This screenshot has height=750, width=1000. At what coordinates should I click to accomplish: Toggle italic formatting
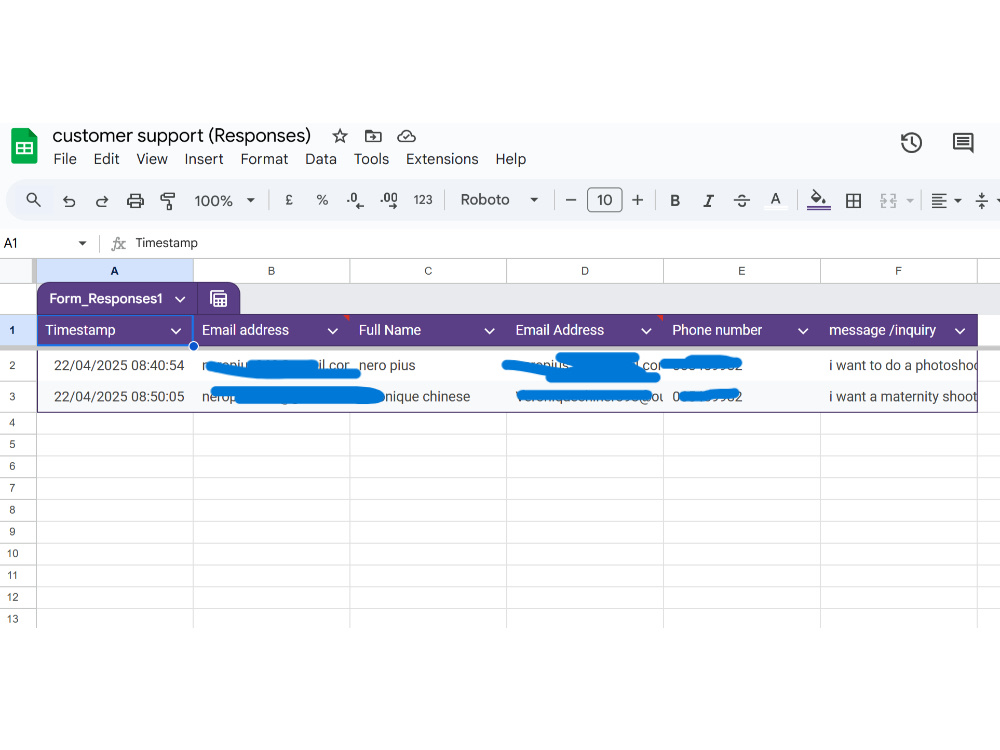coord(708,201)
